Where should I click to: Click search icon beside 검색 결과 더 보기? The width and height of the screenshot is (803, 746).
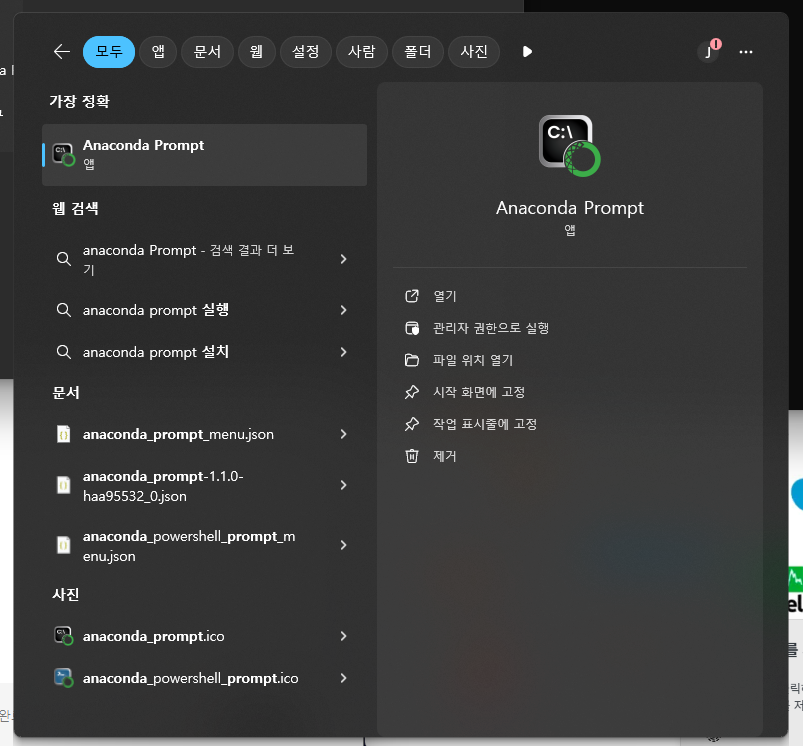64,259
